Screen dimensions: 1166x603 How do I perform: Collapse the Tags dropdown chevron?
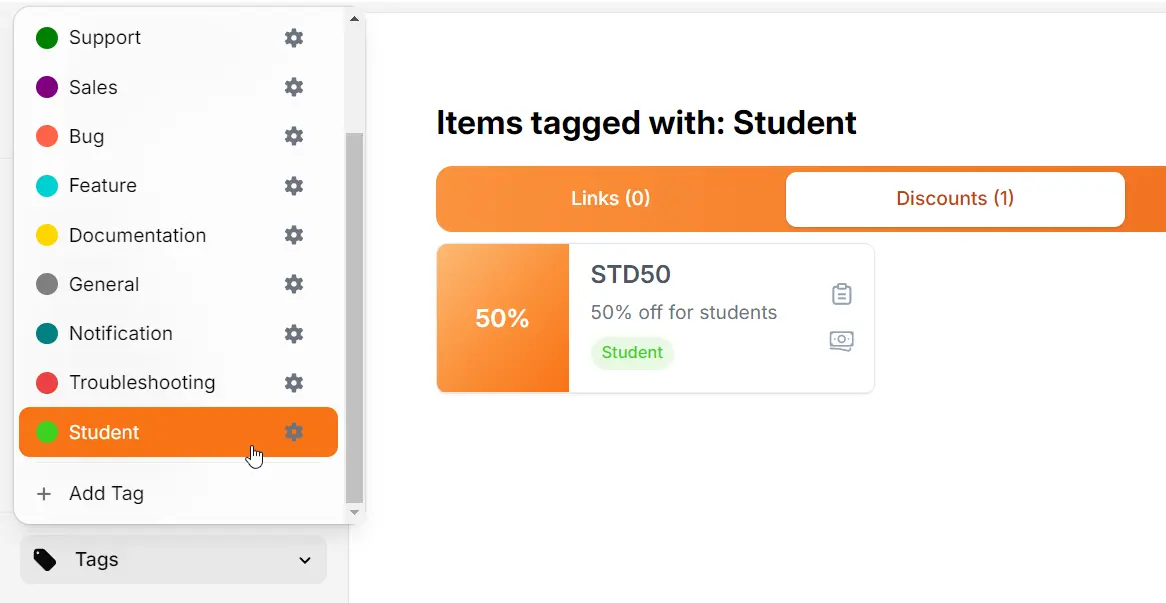click(305, 560)
